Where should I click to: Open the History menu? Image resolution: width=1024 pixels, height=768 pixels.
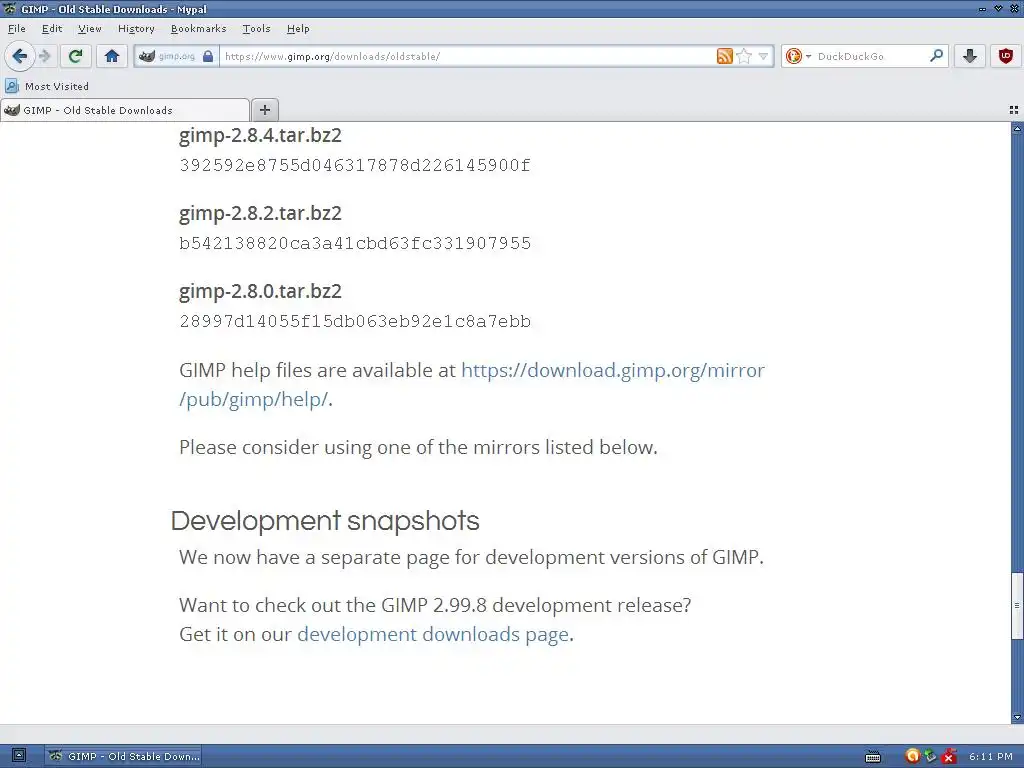136,29
